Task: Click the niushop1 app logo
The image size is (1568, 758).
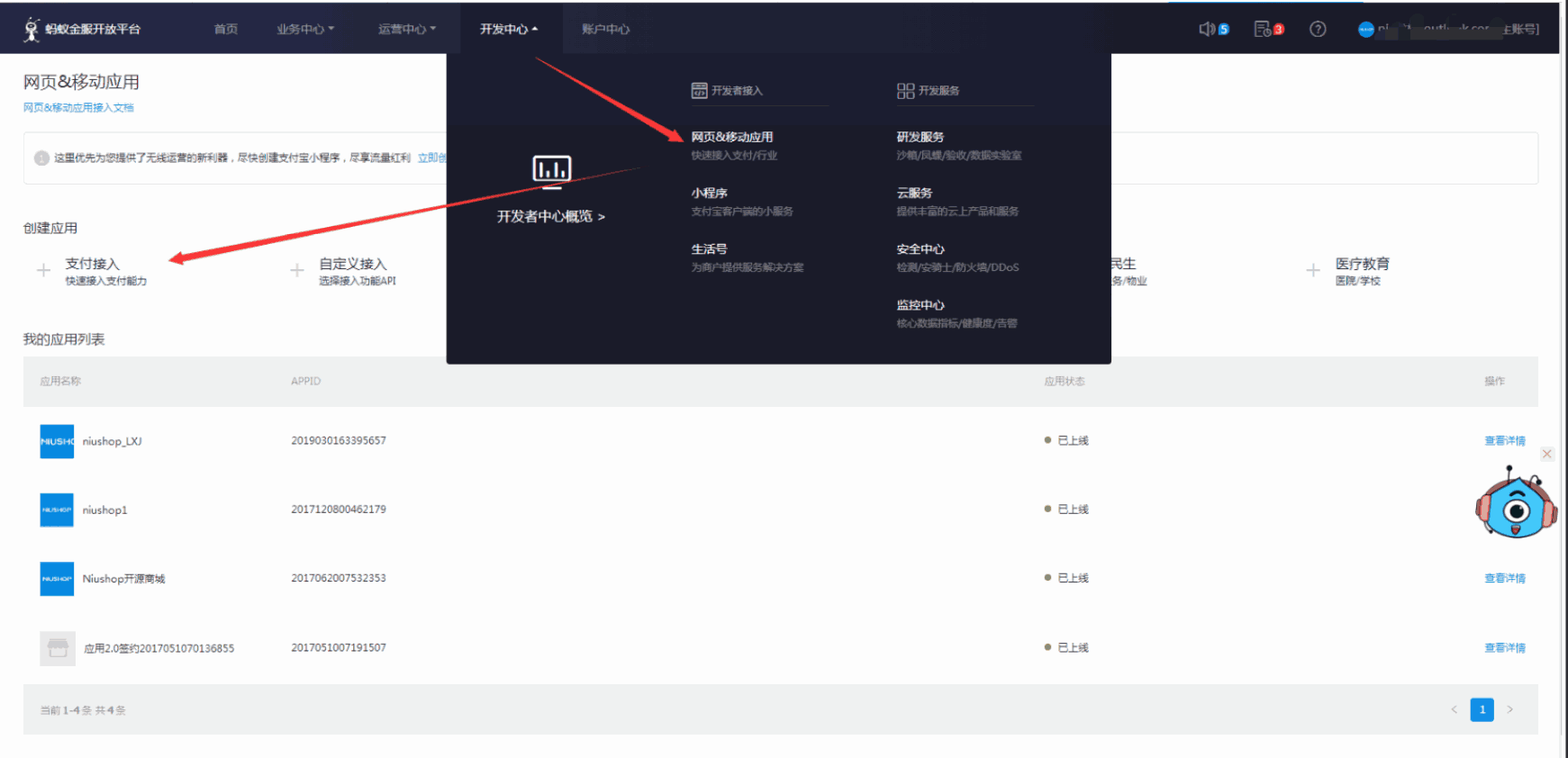Action: (57, 510)
